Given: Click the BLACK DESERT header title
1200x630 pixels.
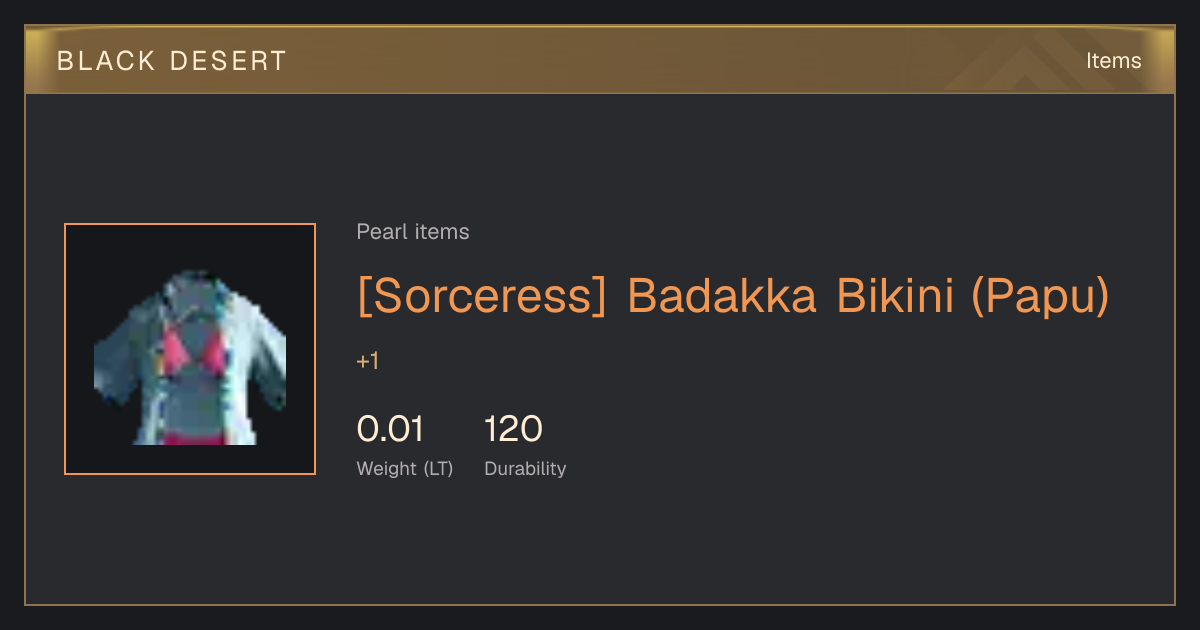Looking at the screenshot, I should [x=172, y=61].
